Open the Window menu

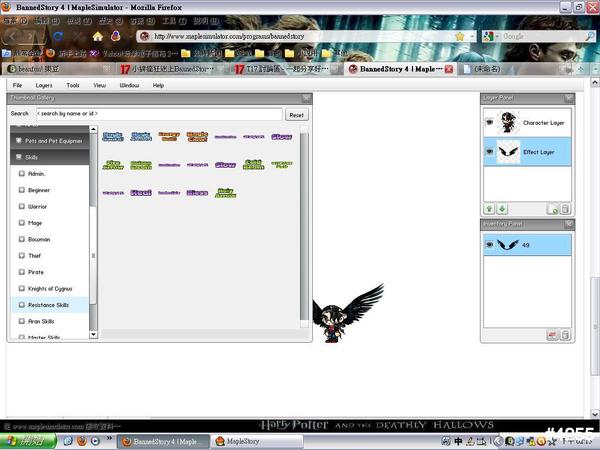(129, 85)
